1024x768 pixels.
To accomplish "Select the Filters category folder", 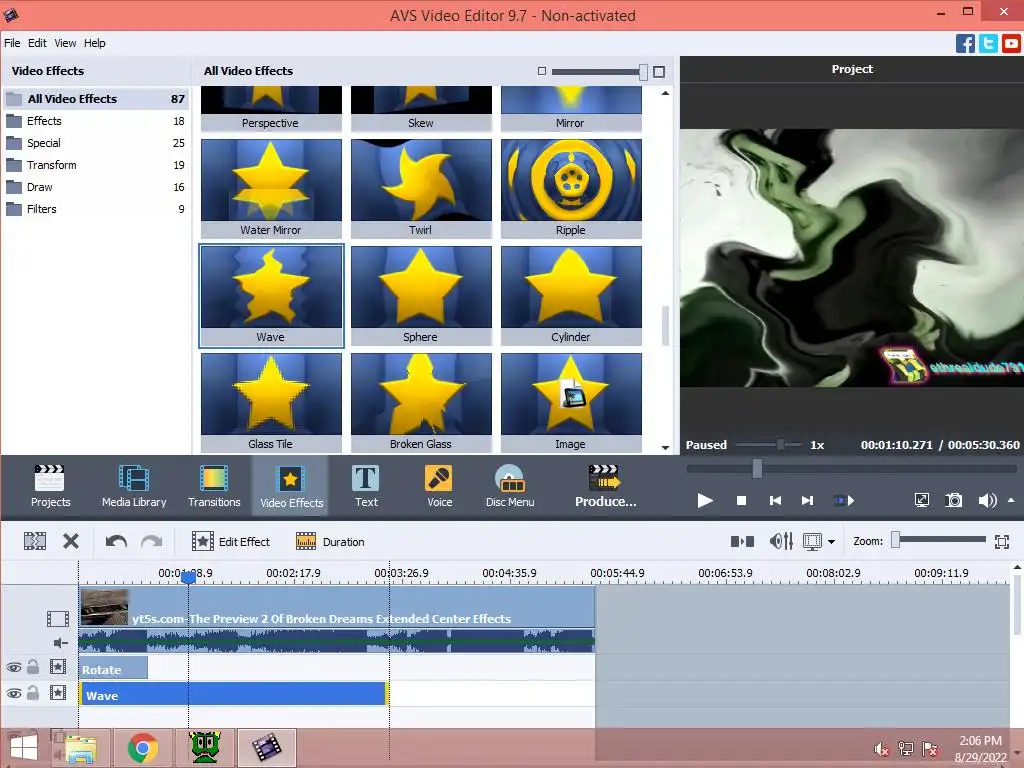I will click(96, 209).
